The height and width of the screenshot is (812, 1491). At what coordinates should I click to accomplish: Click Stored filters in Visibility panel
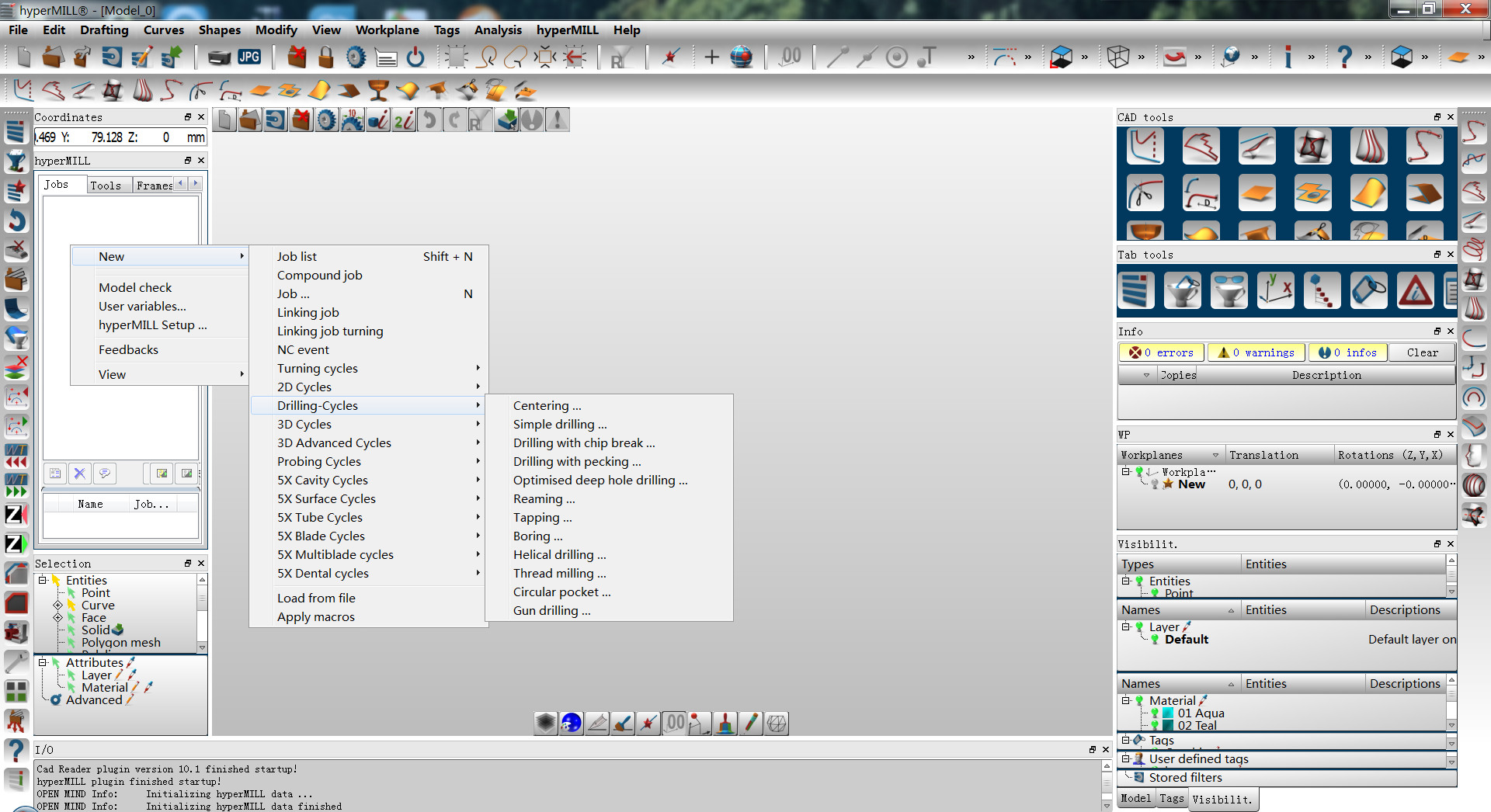1185,777
